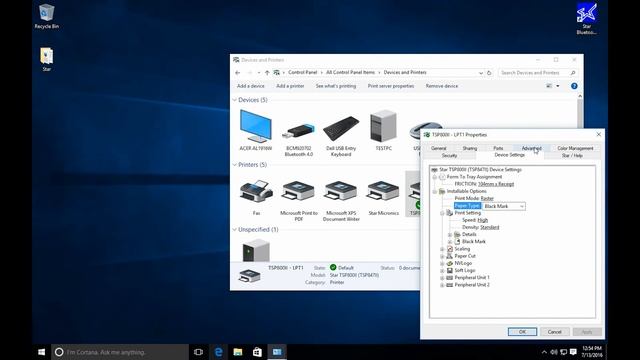640x360 pixels.
Task: Select the Star folder desktop icon
Action: (47, 59)
